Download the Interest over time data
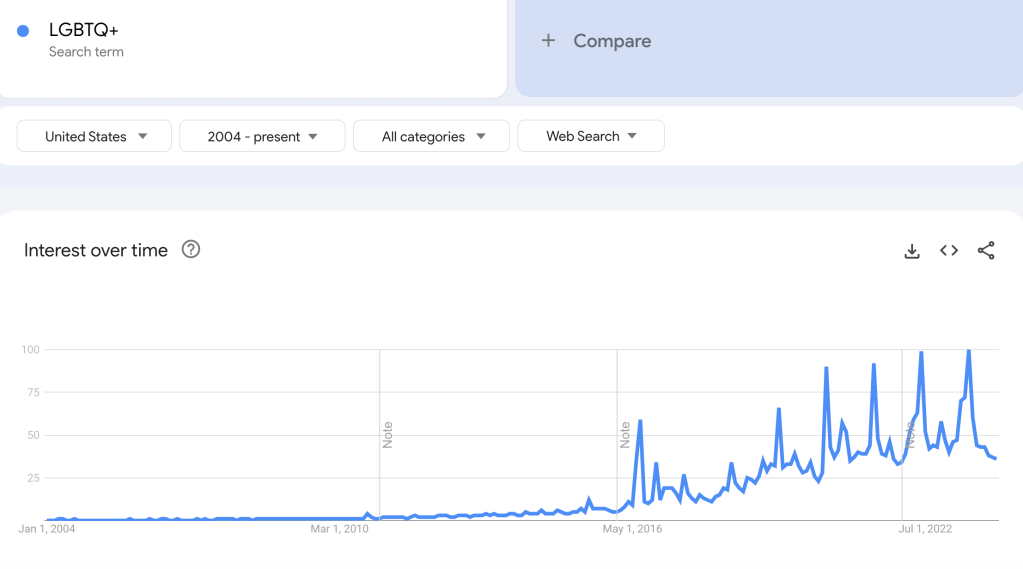This screenshot has width=1023, height=569. [911, 251]
